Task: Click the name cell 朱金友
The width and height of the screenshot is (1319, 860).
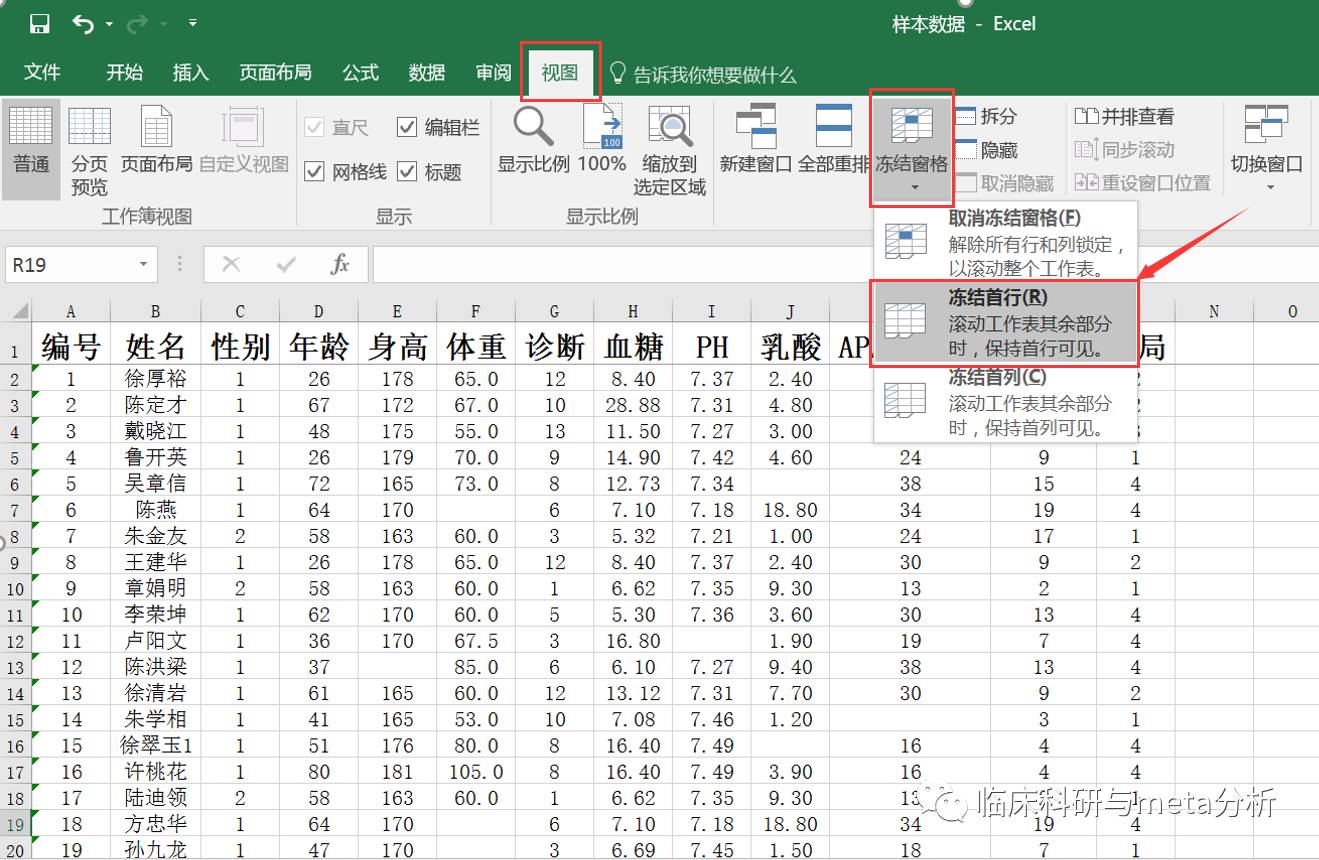Action: 155,536
